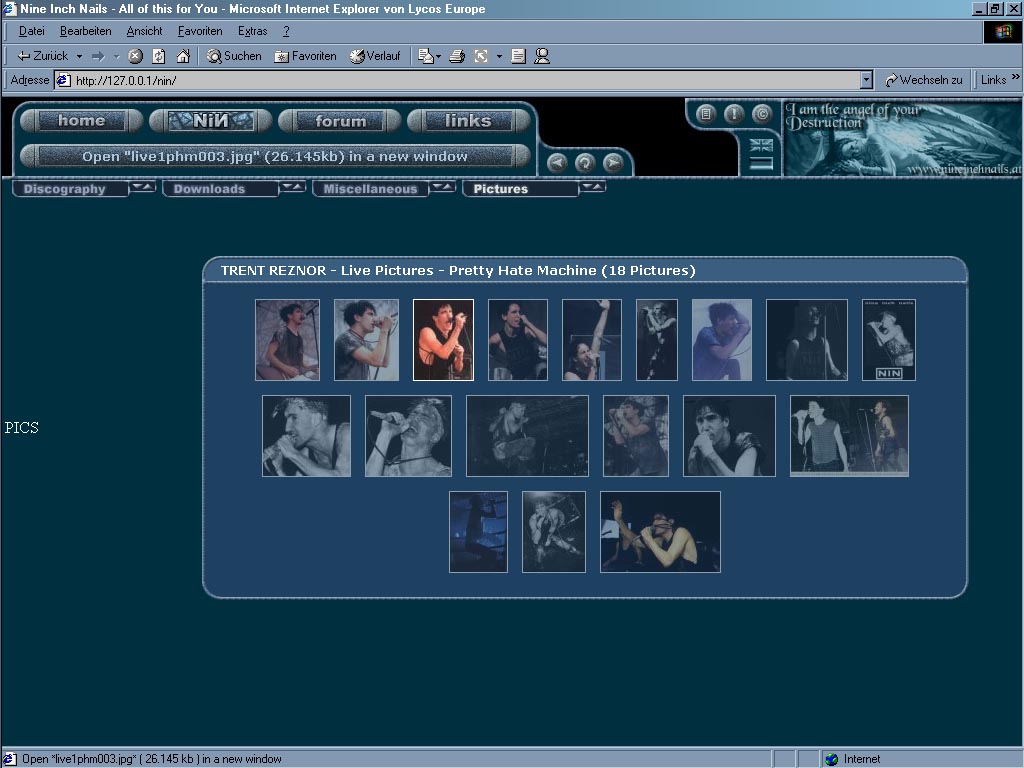Open the Datei menu
The image size is (1024, 768).
(x=31, y=31)
